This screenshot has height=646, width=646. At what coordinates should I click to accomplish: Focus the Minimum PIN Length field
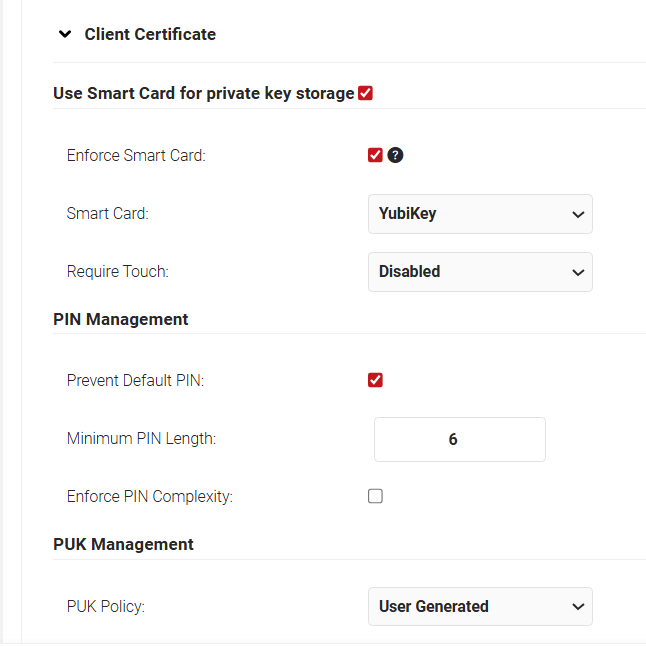pyautogui.click(x=460, y=439)
